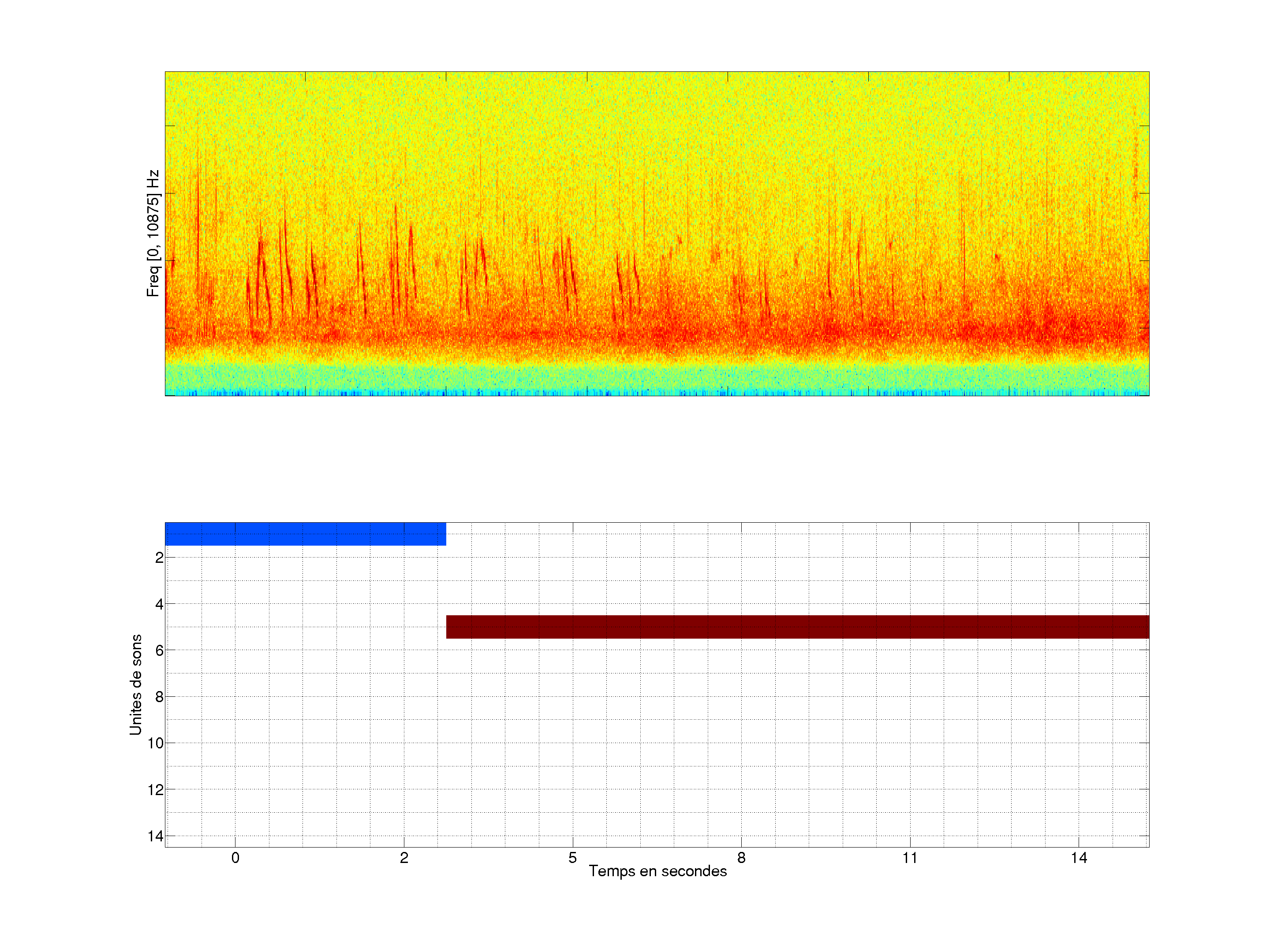Click the blue sound unit bar
The image size is (1270, 952).
coord(305,534)
